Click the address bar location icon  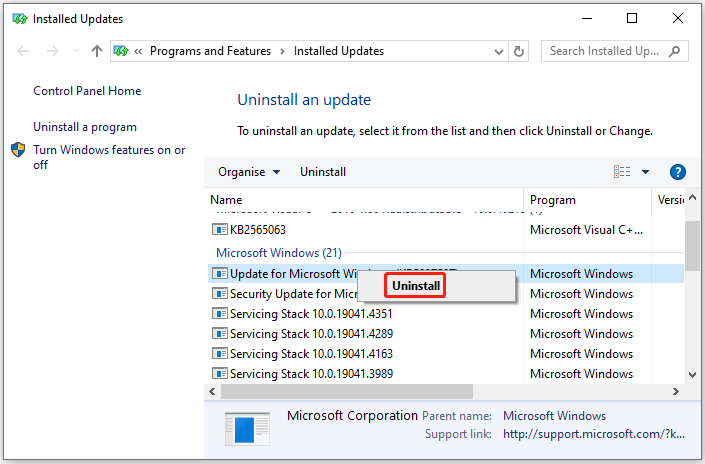pos(121,51)
